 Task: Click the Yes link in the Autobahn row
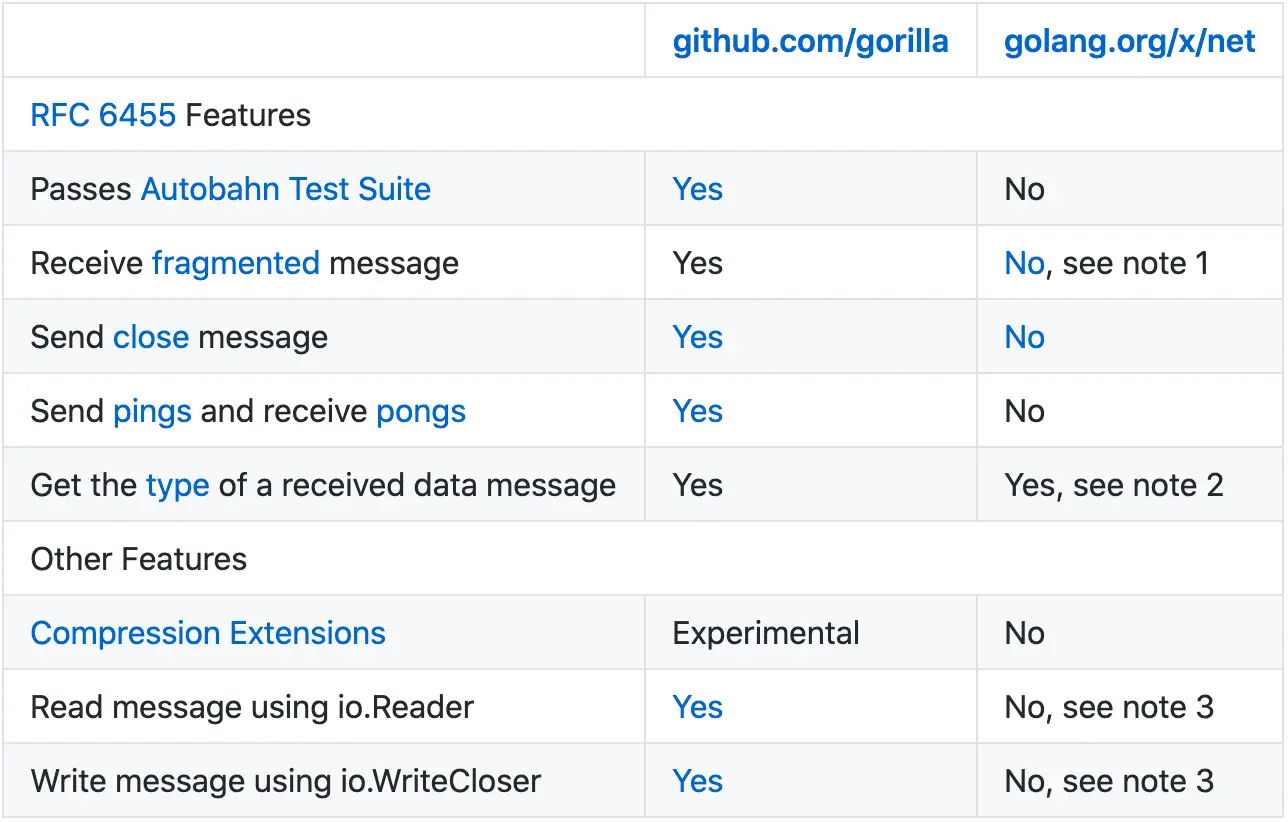[x=697, y=190]
